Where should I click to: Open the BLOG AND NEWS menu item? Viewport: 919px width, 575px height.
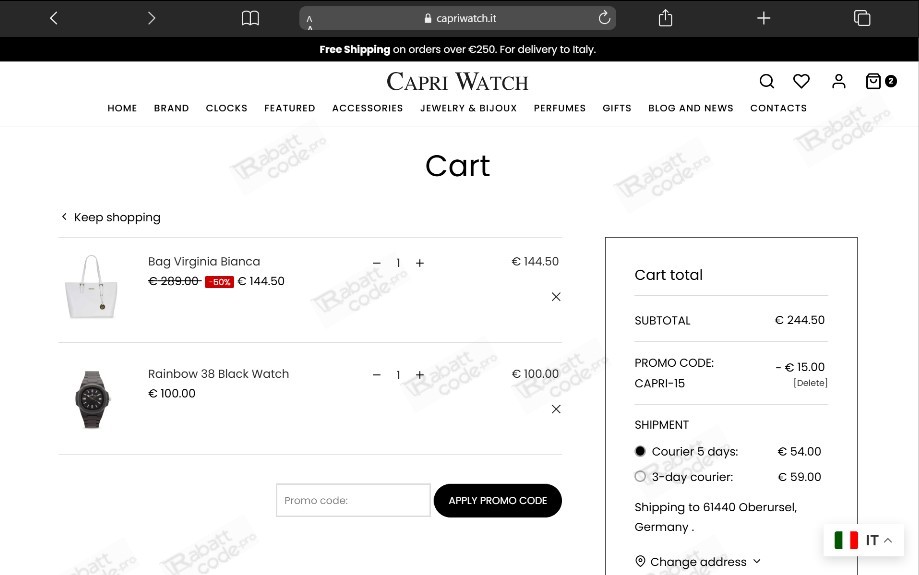click(690, 108)
